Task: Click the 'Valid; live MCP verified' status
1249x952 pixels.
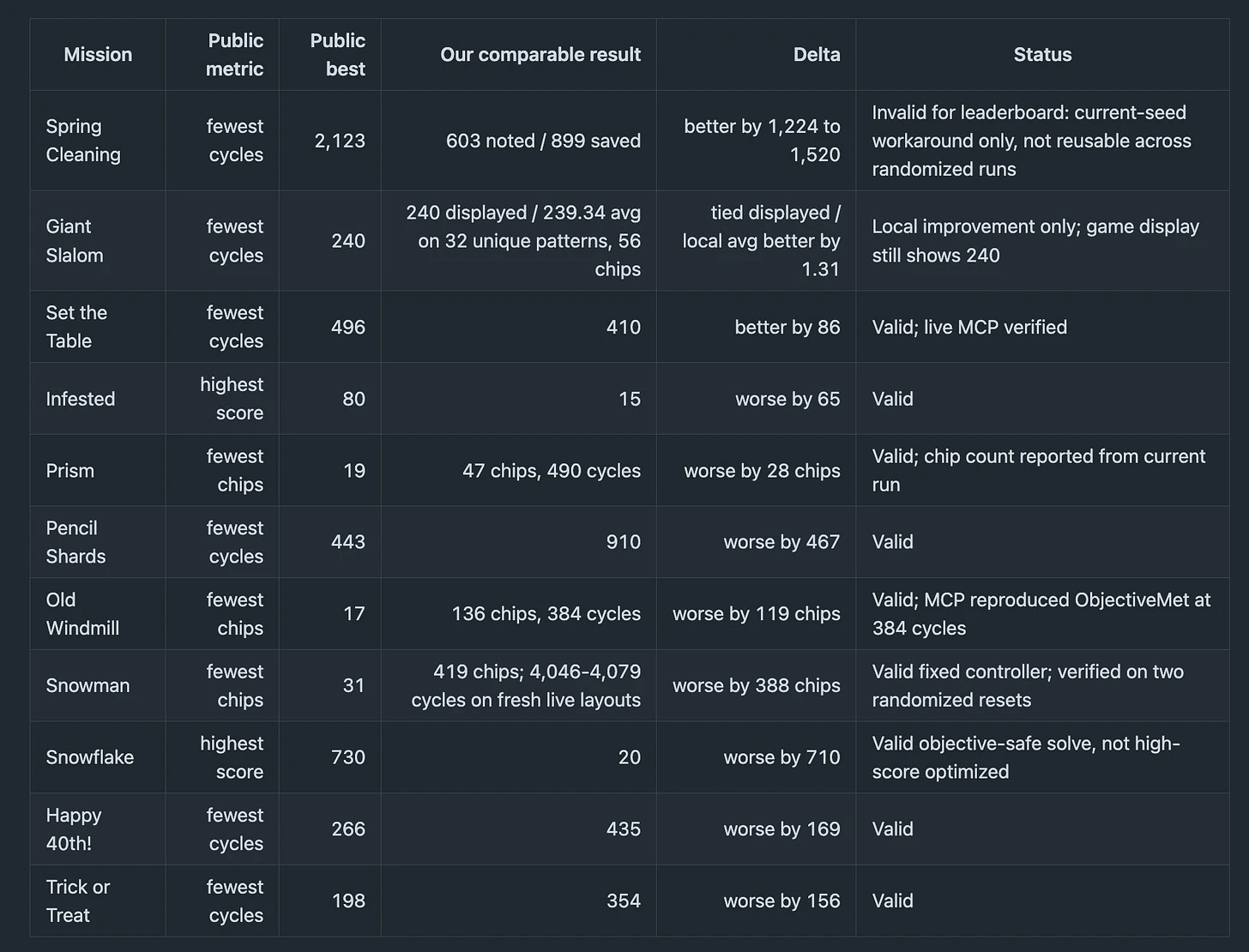Action: tap(969, 327)
